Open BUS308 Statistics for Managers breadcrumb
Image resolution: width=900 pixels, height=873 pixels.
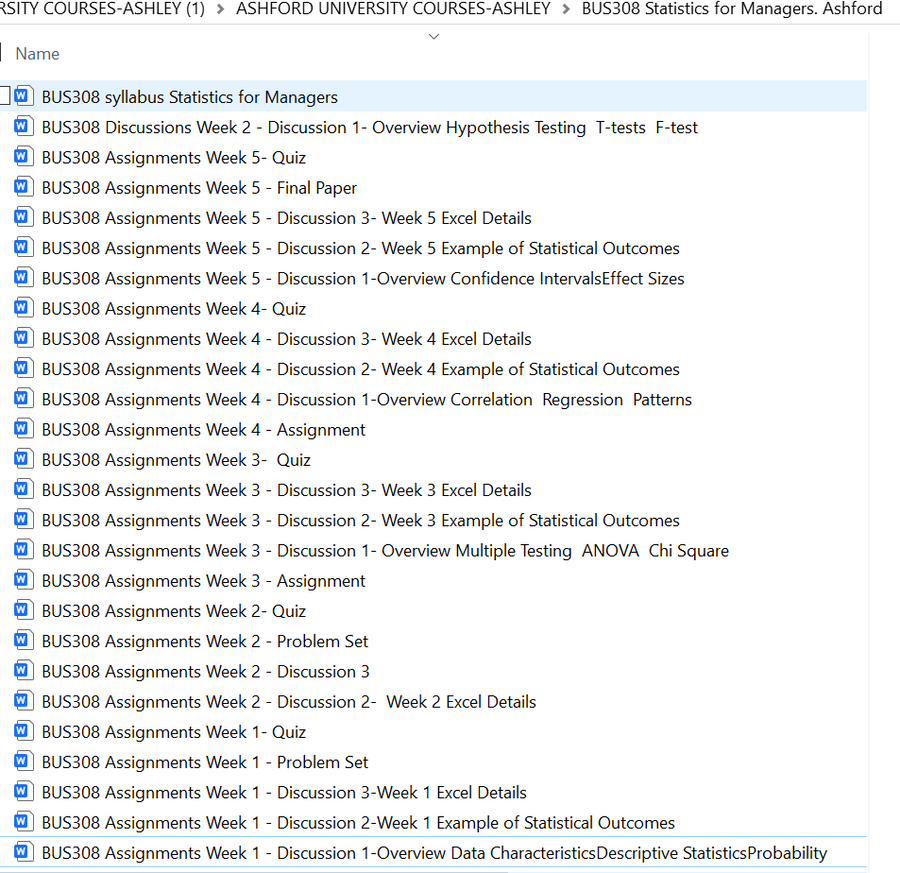(732, 9)
